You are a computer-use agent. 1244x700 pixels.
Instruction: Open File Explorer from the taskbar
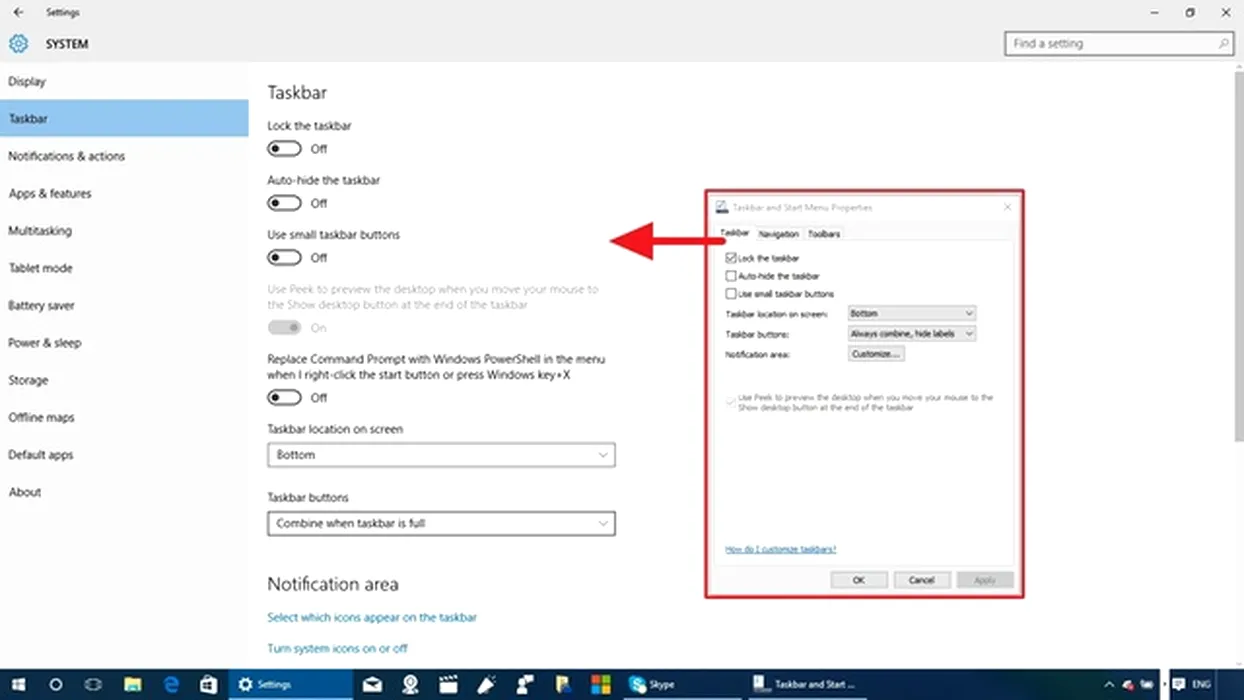132,685
